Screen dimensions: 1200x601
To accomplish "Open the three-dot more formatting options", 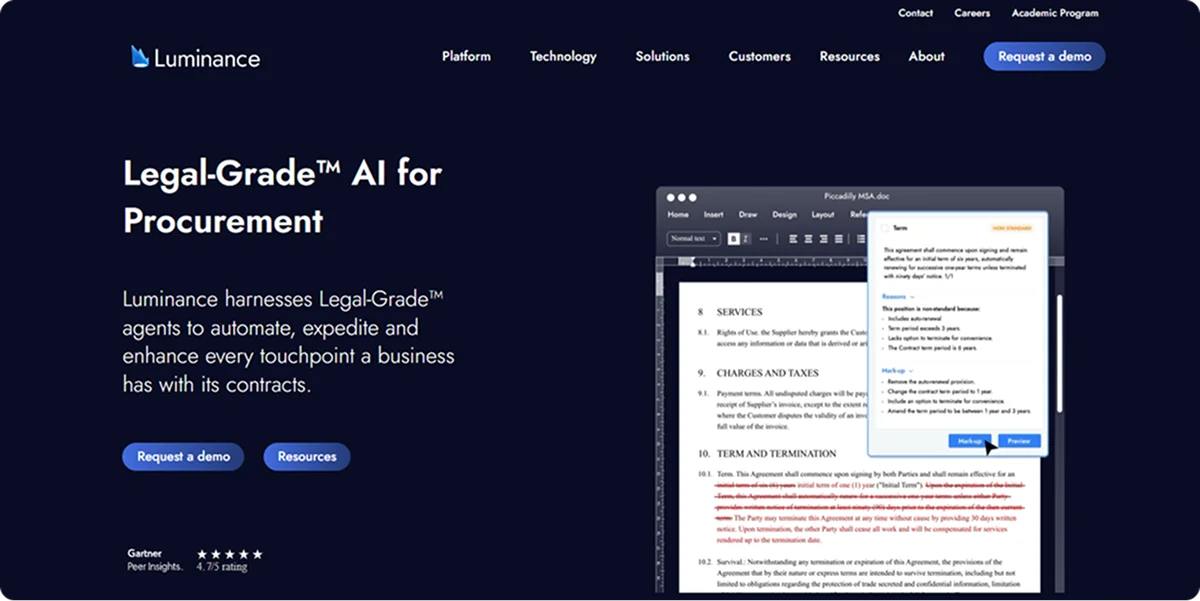I will pyautogui.click(x=764, y=239).
